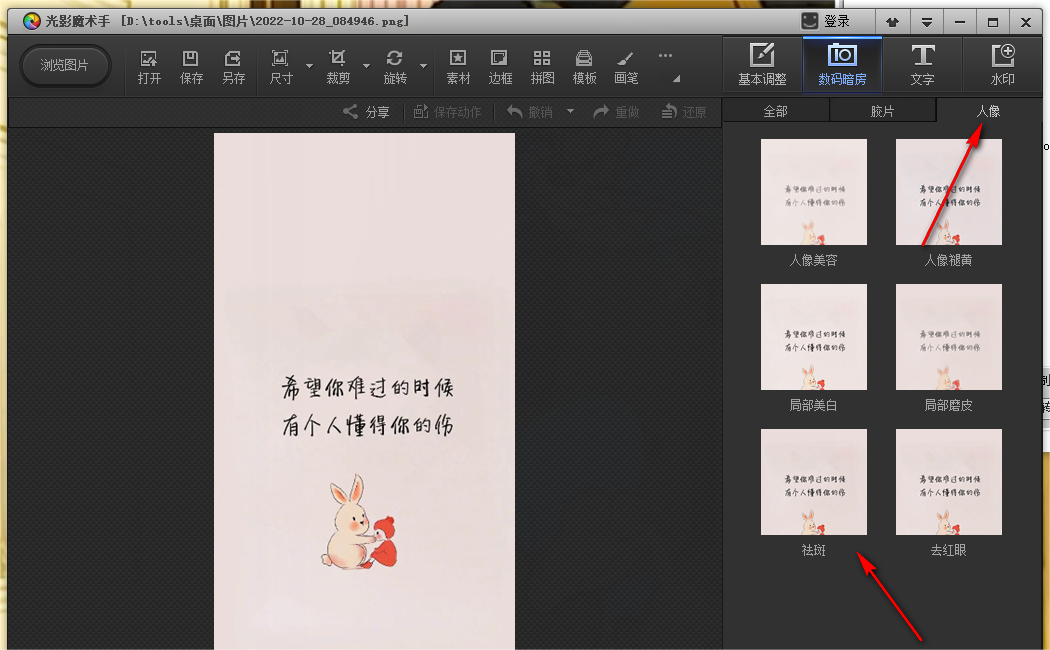Open the Materials (素材) tool
The image size is (1050, 650).
pyautogui.click(x=458, y=66)
